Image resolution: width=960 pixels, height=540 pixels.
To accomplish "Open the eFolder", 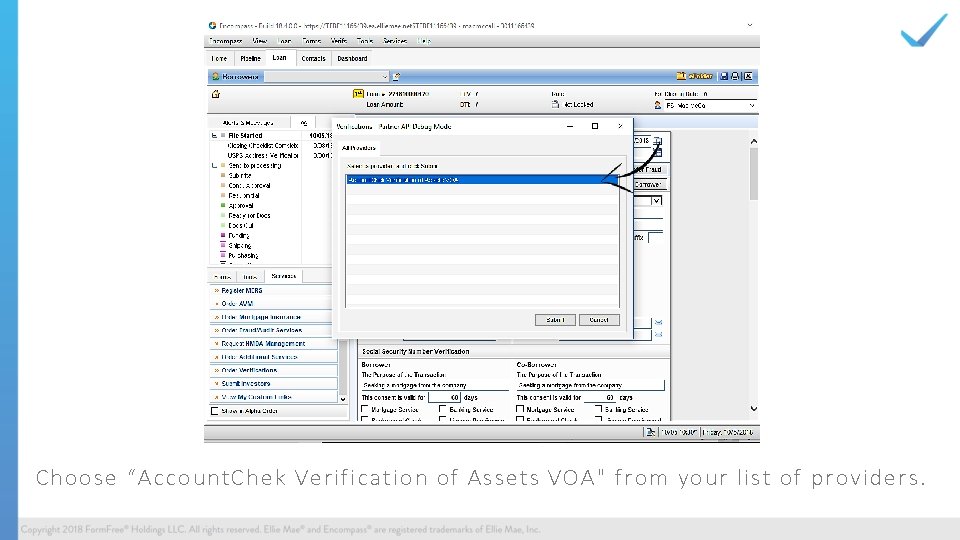I will point(694,76).
